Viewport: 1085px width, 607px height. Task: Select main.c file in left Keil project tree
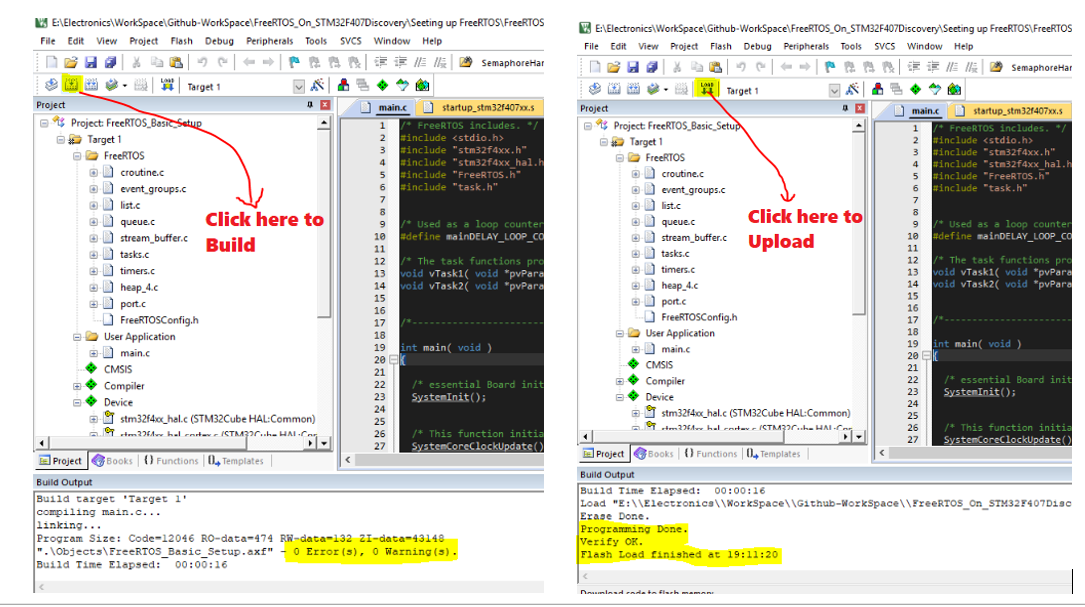coord(134,353)
